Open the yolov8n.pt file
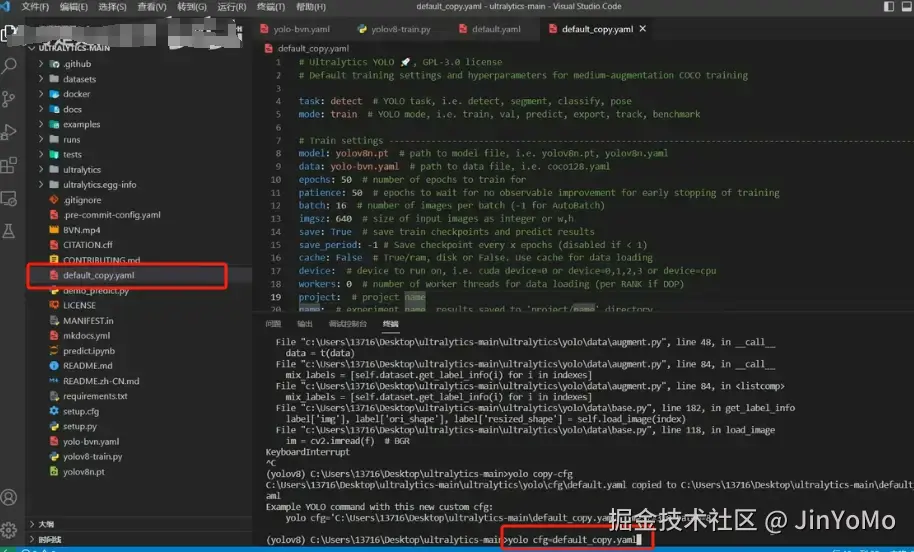The height and width of the screenshot is (552, 914). pos(84,472)
